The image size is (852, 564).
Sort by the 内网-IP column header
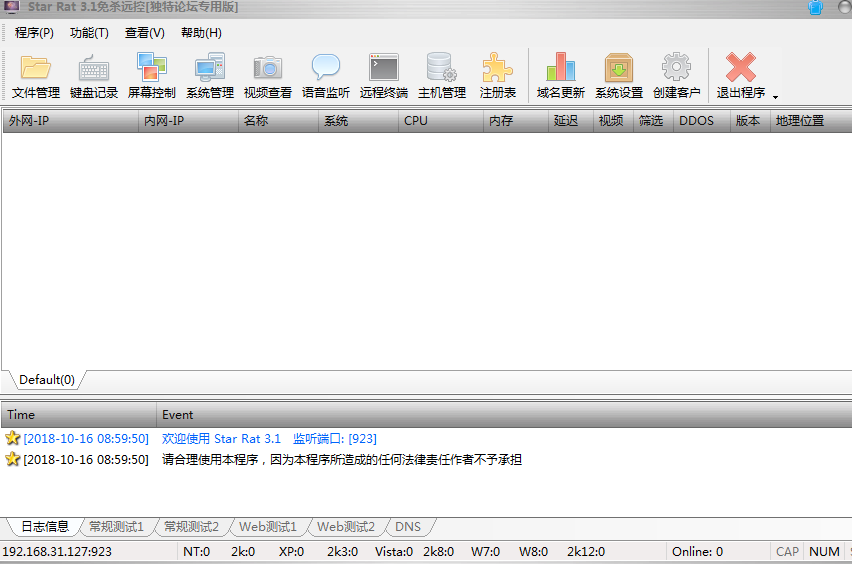point(188,121)
